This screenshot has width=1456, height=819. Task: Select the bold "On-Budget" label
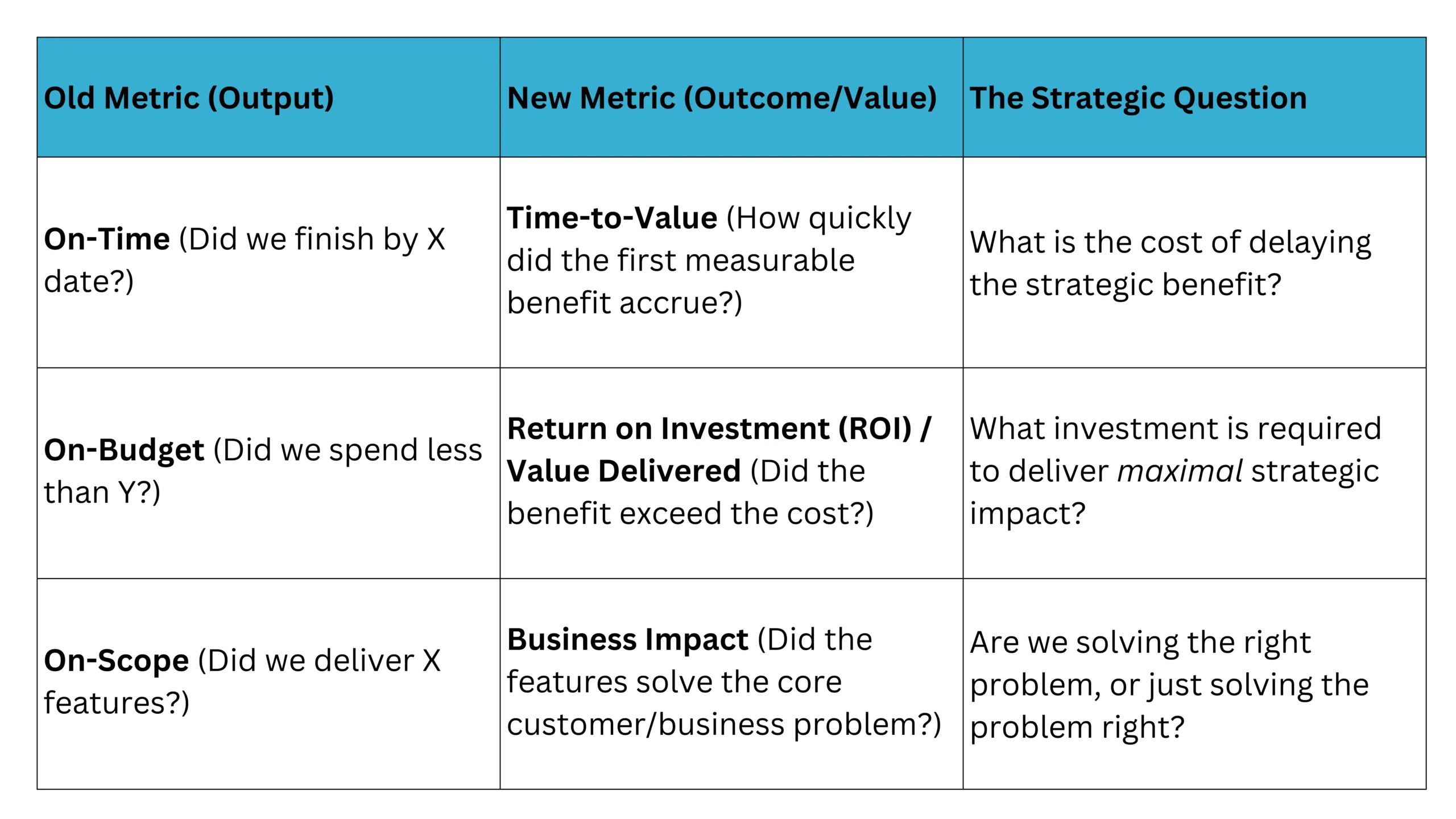(124, 450)
